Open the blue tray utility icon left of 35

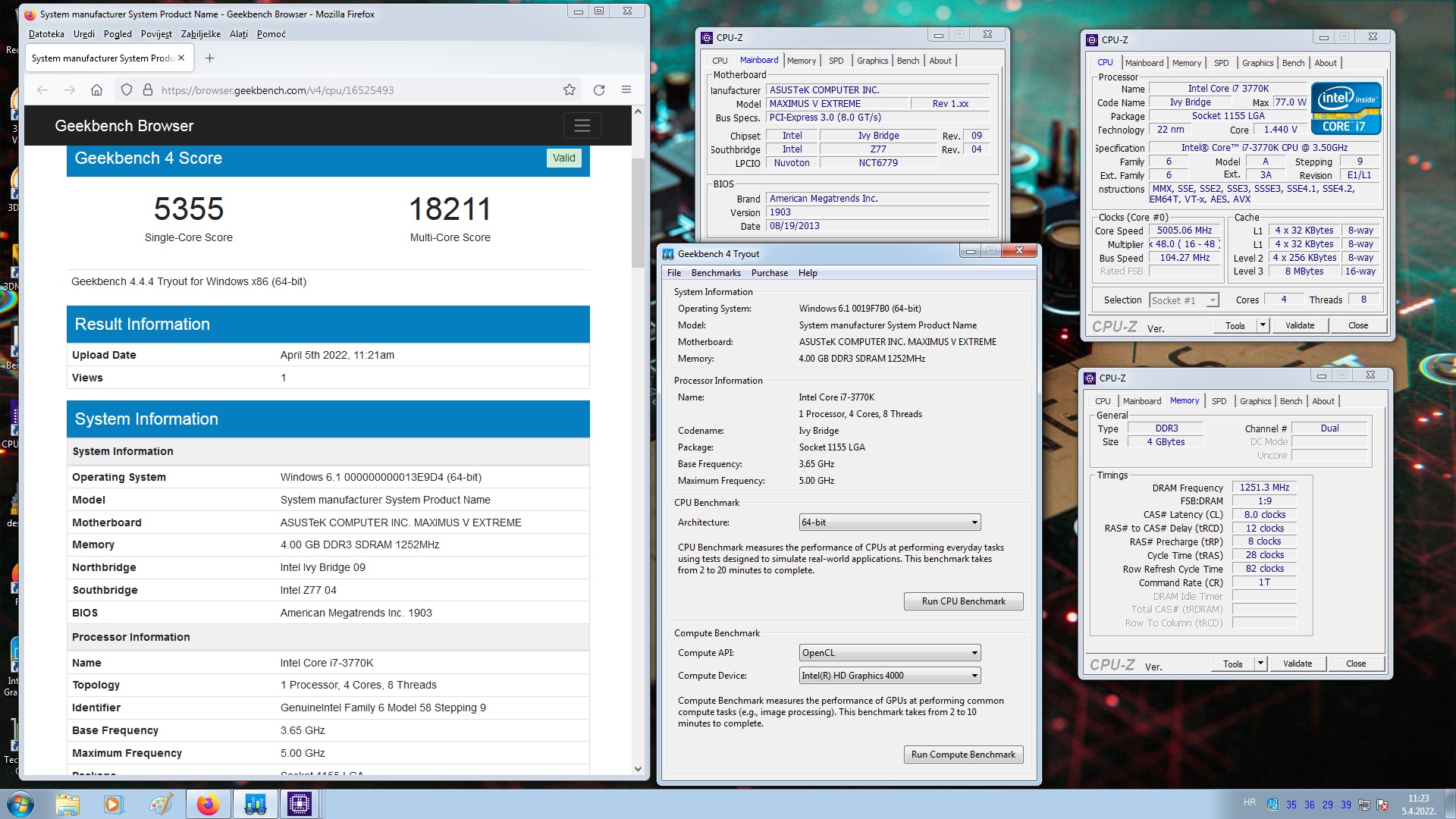[x=1272, y=805]
